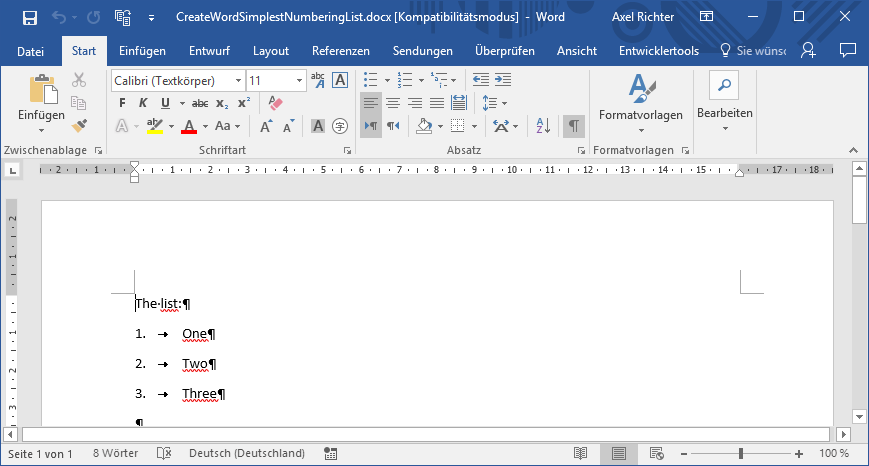The height and width of the screenshot is (466, 869).
Task: Click word count 8 Wörter
Action: coord(115,453)
